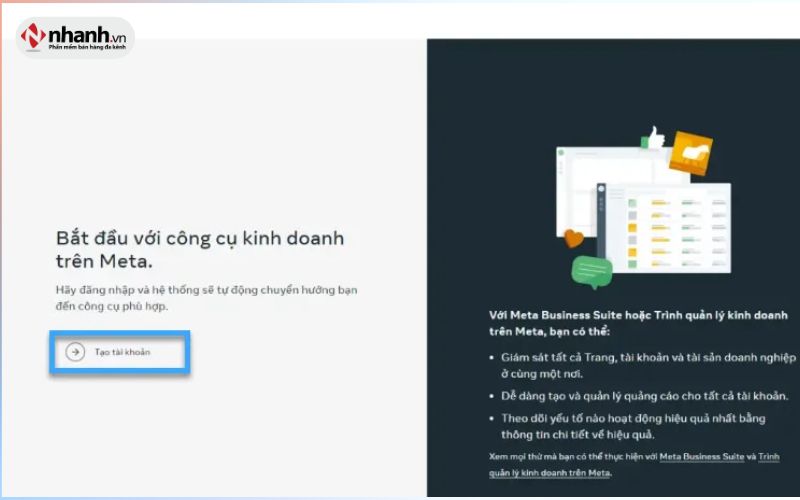Open the Meta Business Suite link
The width and height of the screenshot is (800, 500).
(x=702, y=457)
